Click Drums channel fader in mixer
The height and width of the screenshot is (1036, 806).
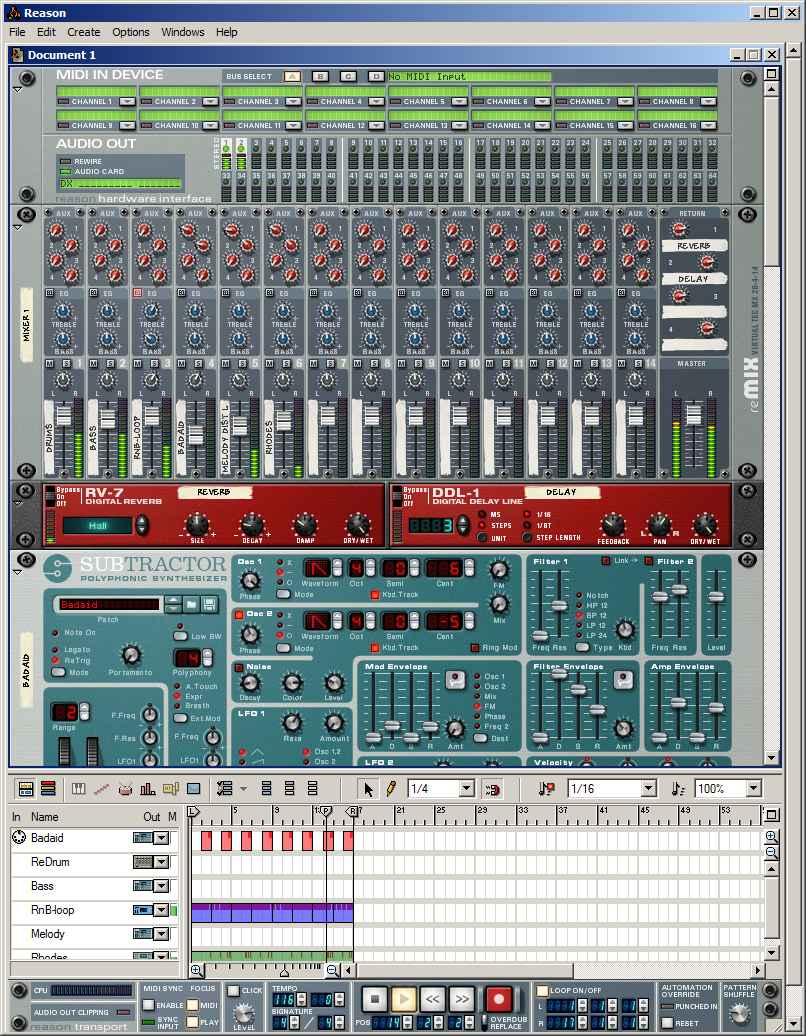pos(63,416)
